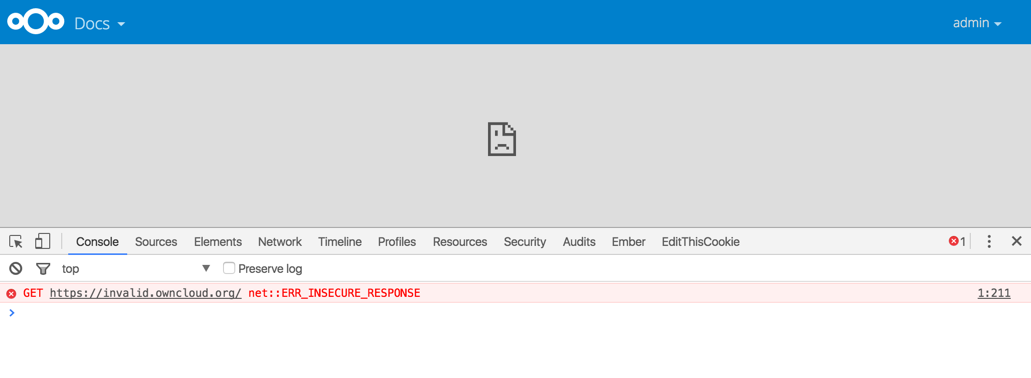This screenshot has height=378, width=1031.
Task: Switch to the Resources tab
Action: click(x=460, y=242)
